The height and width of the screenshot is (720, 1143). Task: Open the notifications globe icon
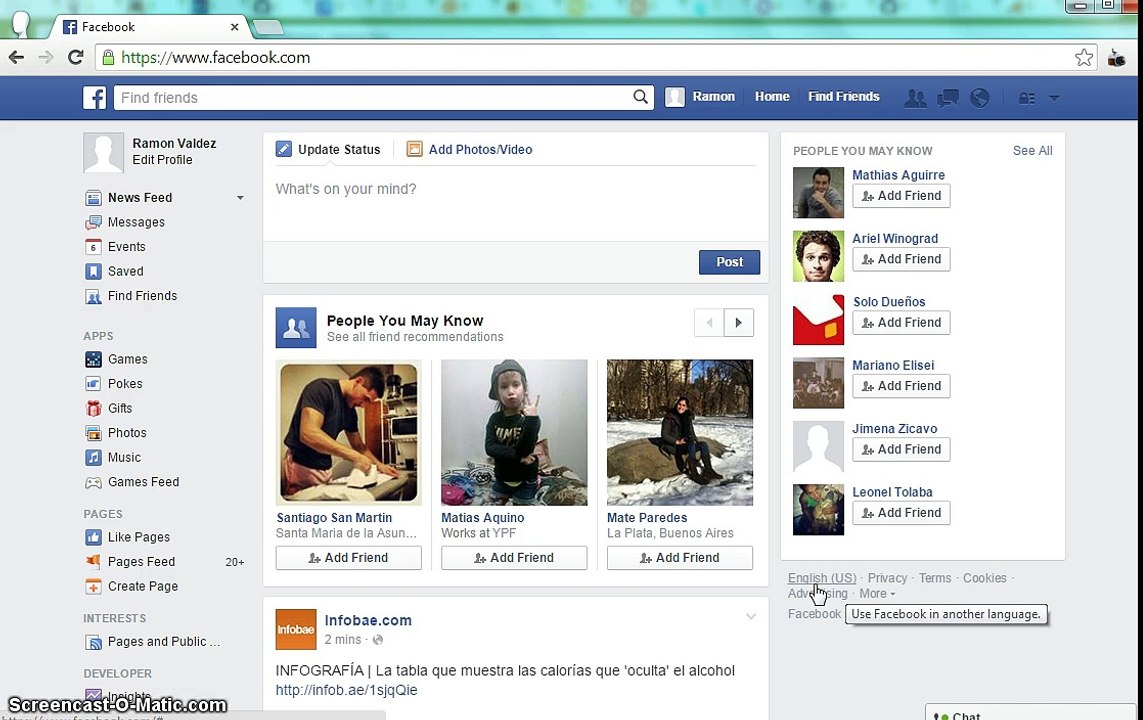tap(980, 98)
